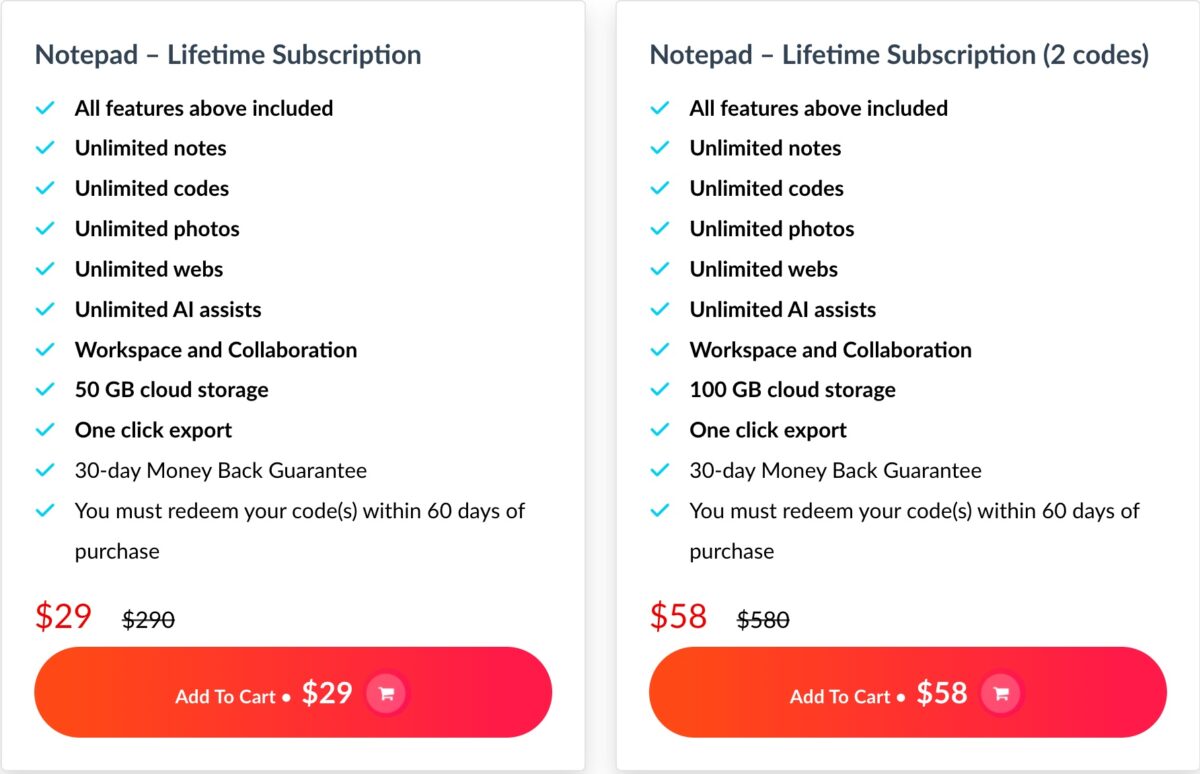Image resolution: width=1200 pixels, height=774 pixels.
Task: Click checkmark beside left Unlimited webs
Action: click(x=45, y=269)
